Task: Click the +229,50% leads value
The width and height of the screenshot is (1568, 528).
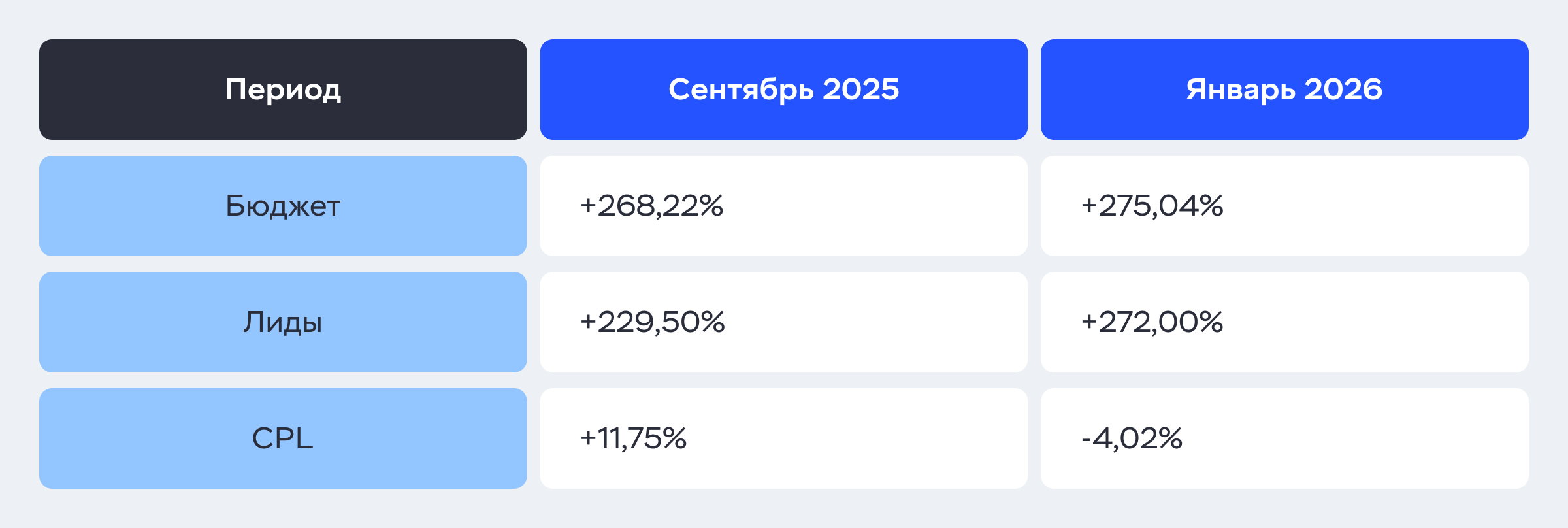Action: [x=652, y=322]
